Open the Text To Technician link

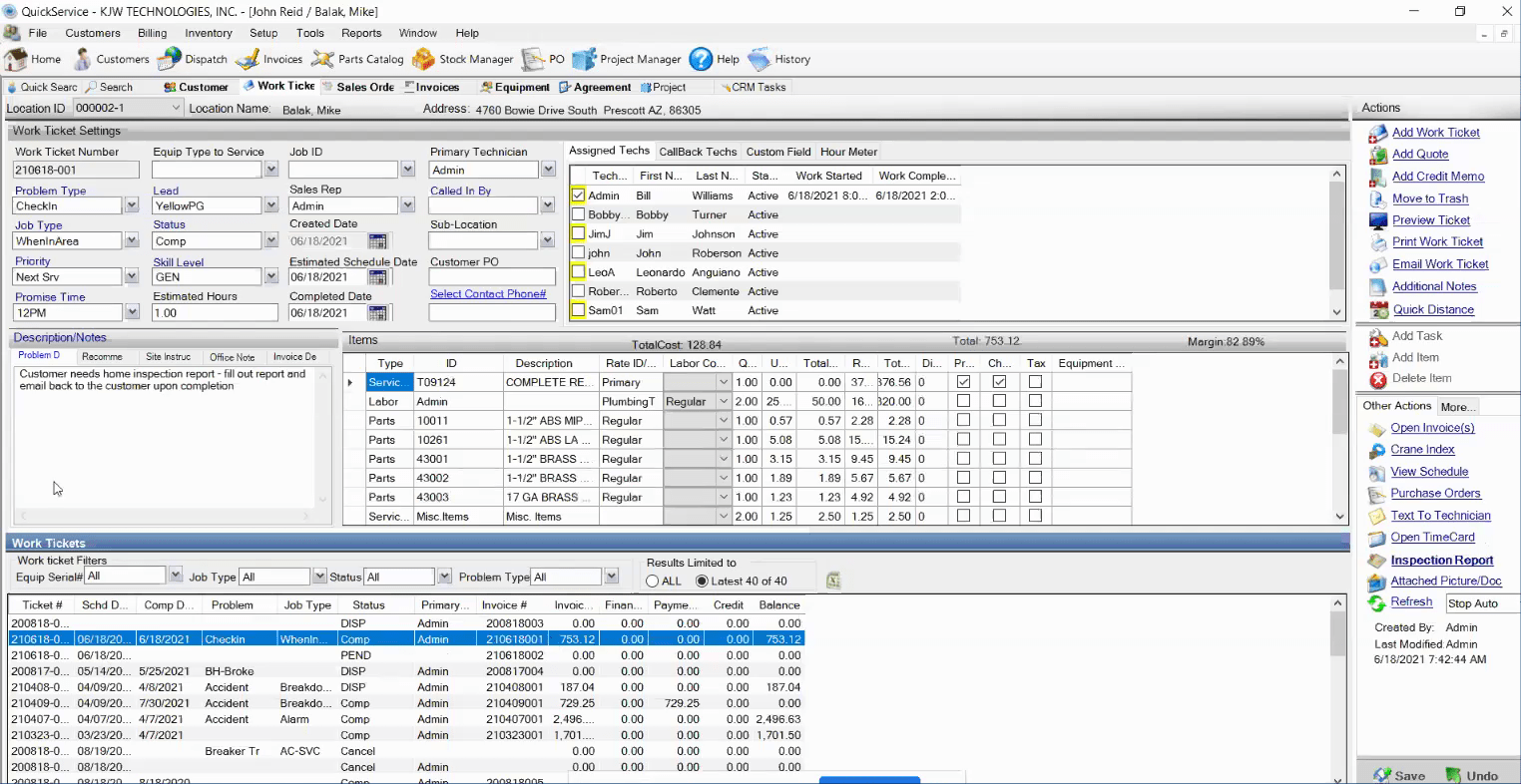[1440, 516]
